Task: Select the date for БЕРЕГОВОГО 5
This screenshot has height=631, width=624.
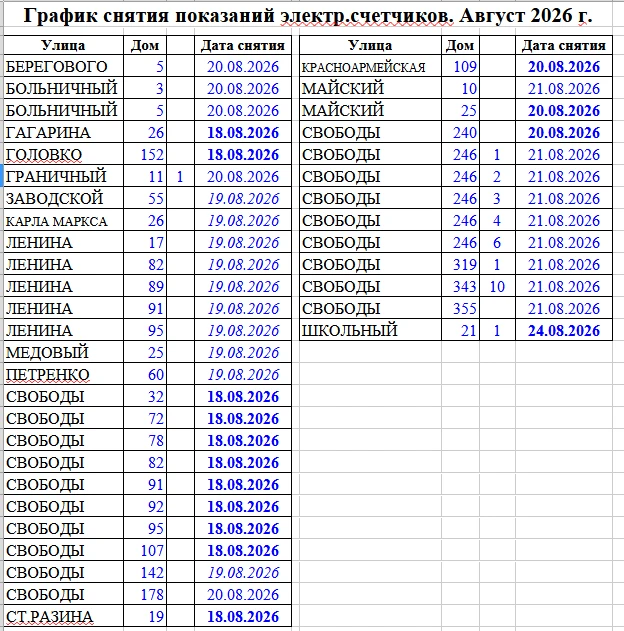Action: (x=243, y=66)
